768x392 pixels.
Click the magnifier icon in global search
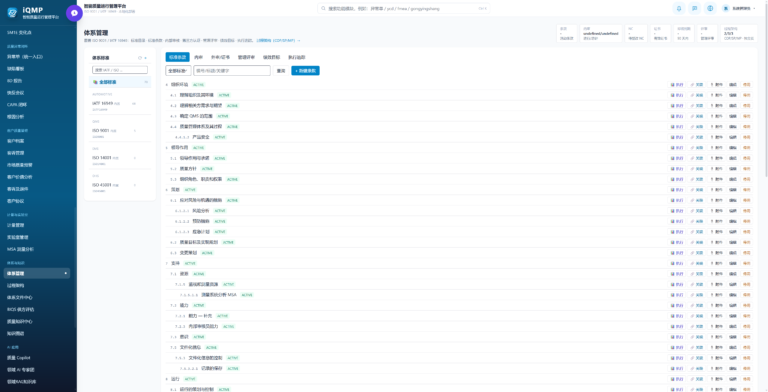point(323,8)
